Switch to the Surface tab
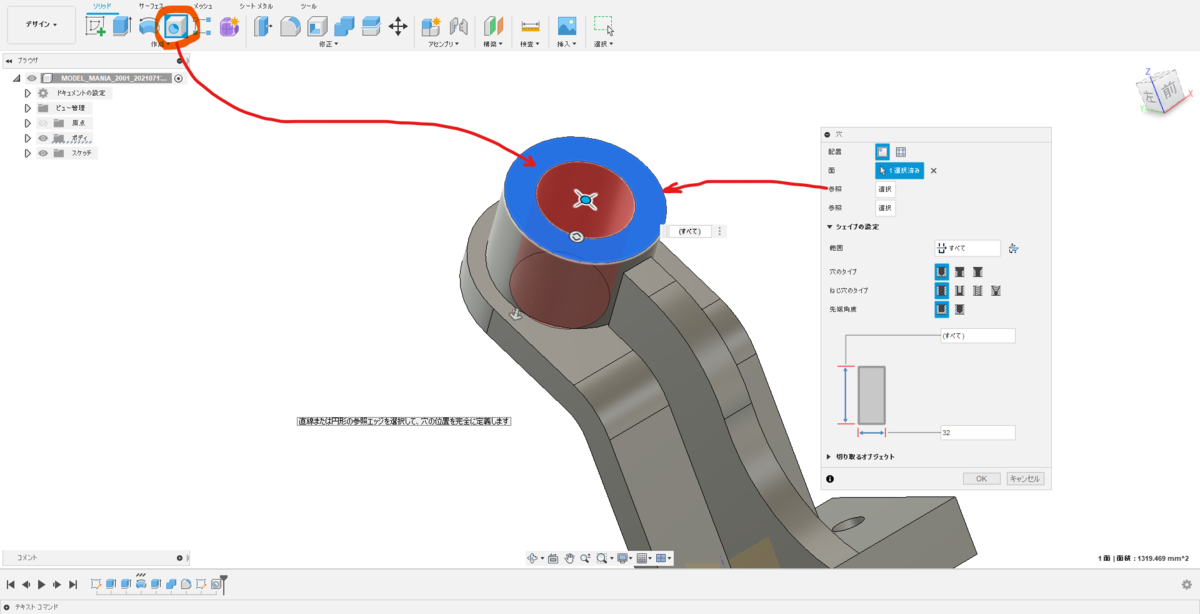 (x=151, y=6)
